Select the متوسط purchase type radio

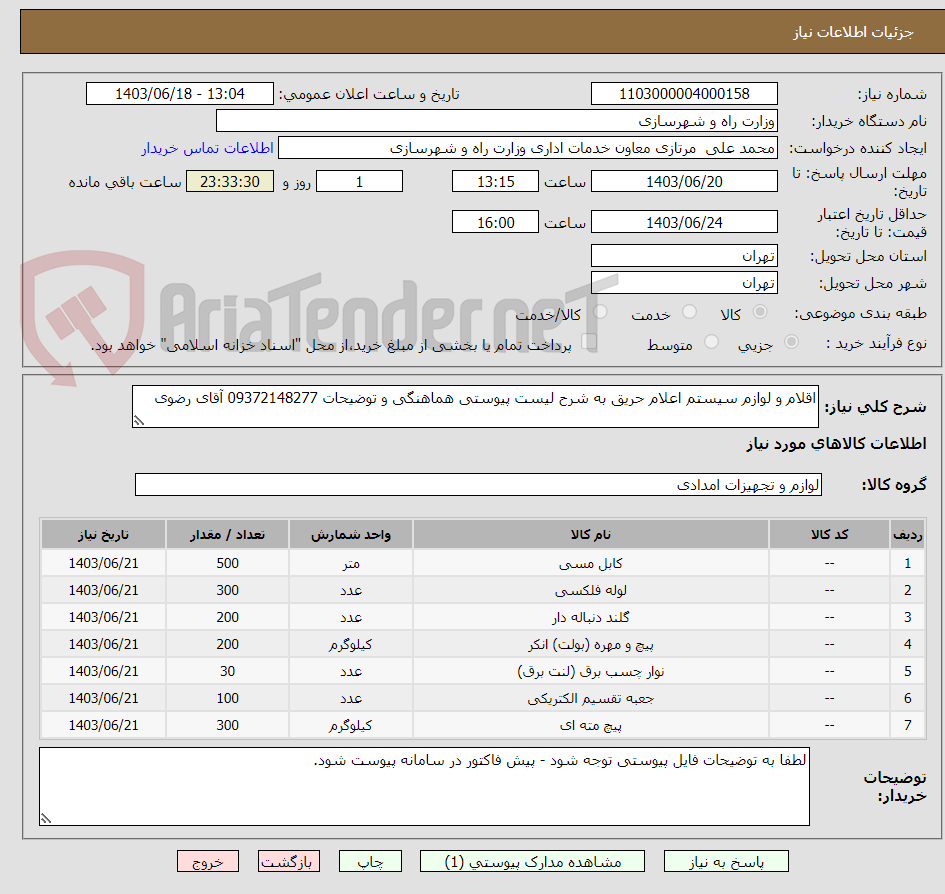tap(711, 342)
